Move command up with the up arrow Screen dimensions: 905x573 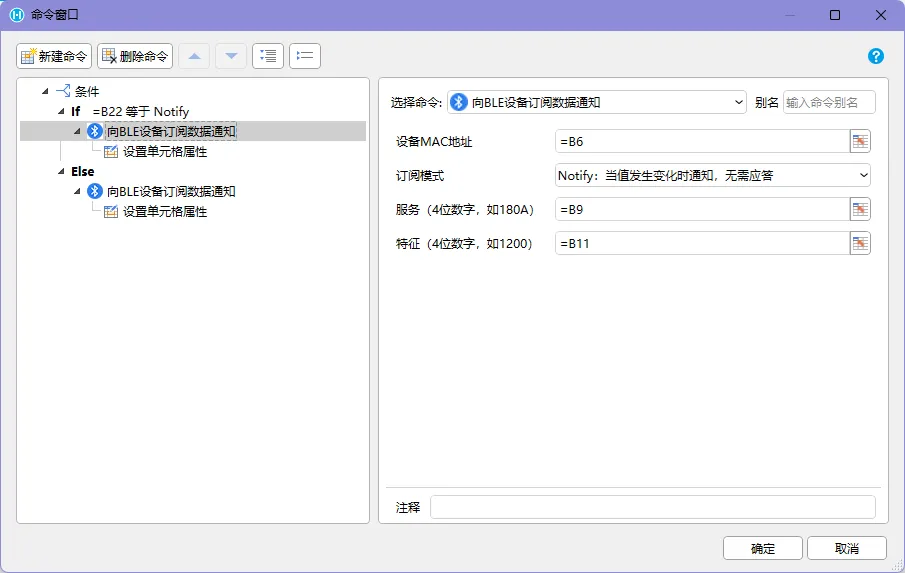(x=195, y=56)
